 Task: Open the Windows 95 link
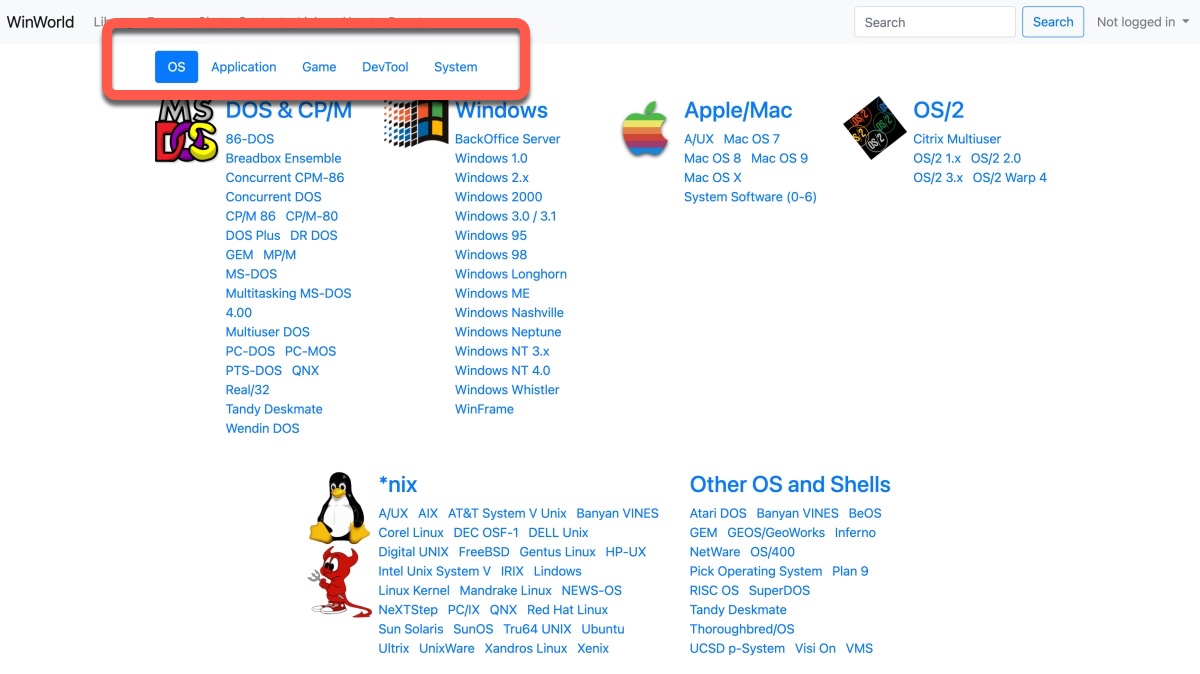[x=491, y=236]
